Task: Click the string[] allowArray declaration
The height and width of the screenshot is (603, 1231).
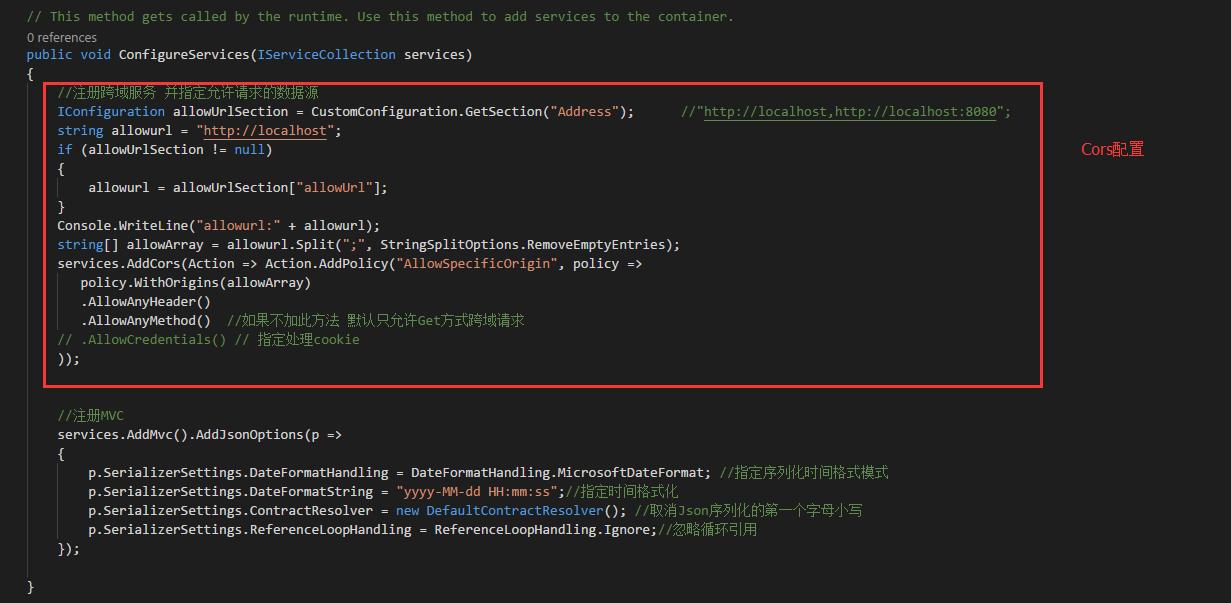Action: point(130,244)
